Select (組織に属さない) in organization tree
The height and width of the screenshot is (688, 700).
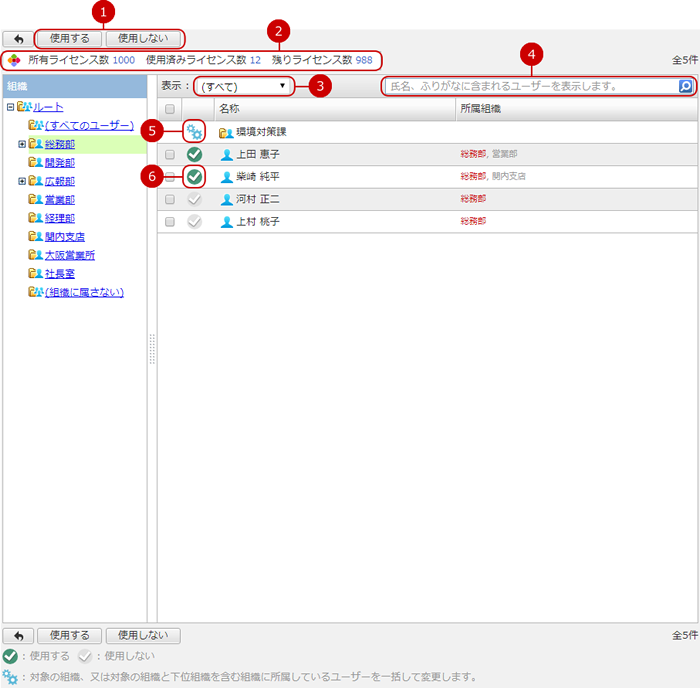(84, 292)
